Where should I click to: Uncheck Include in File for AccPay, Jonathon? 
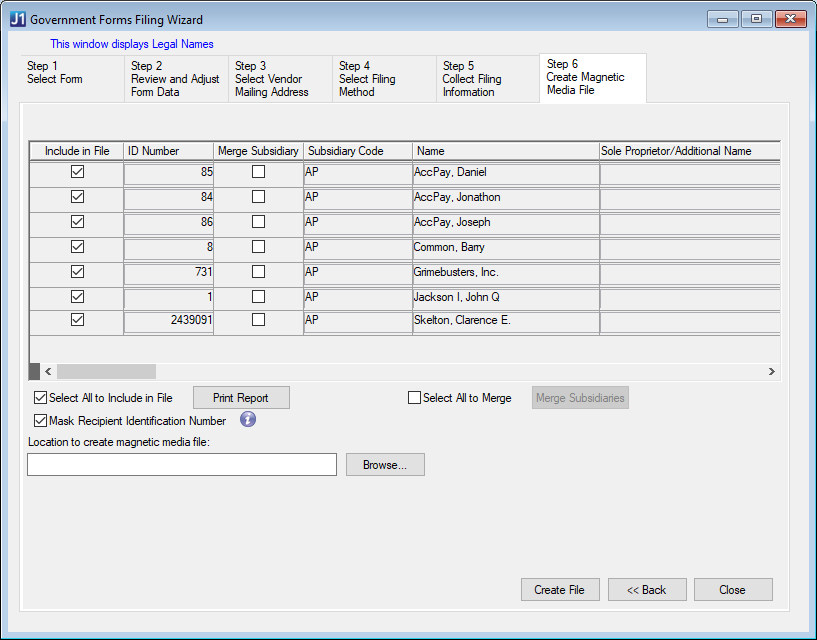77,196
